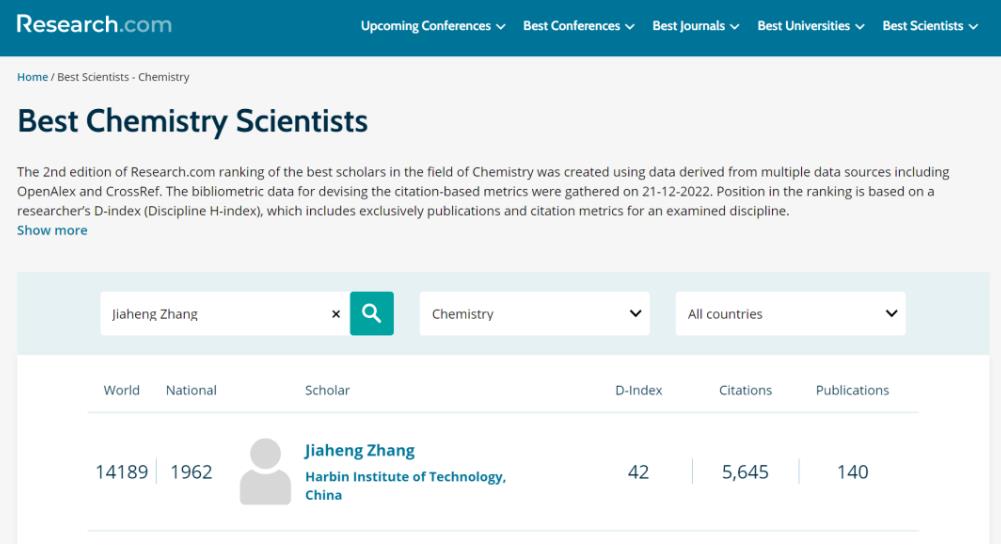The image size is (1001, 550).
Task: Clear the search field with the X icon
Action: coord(335,314)
